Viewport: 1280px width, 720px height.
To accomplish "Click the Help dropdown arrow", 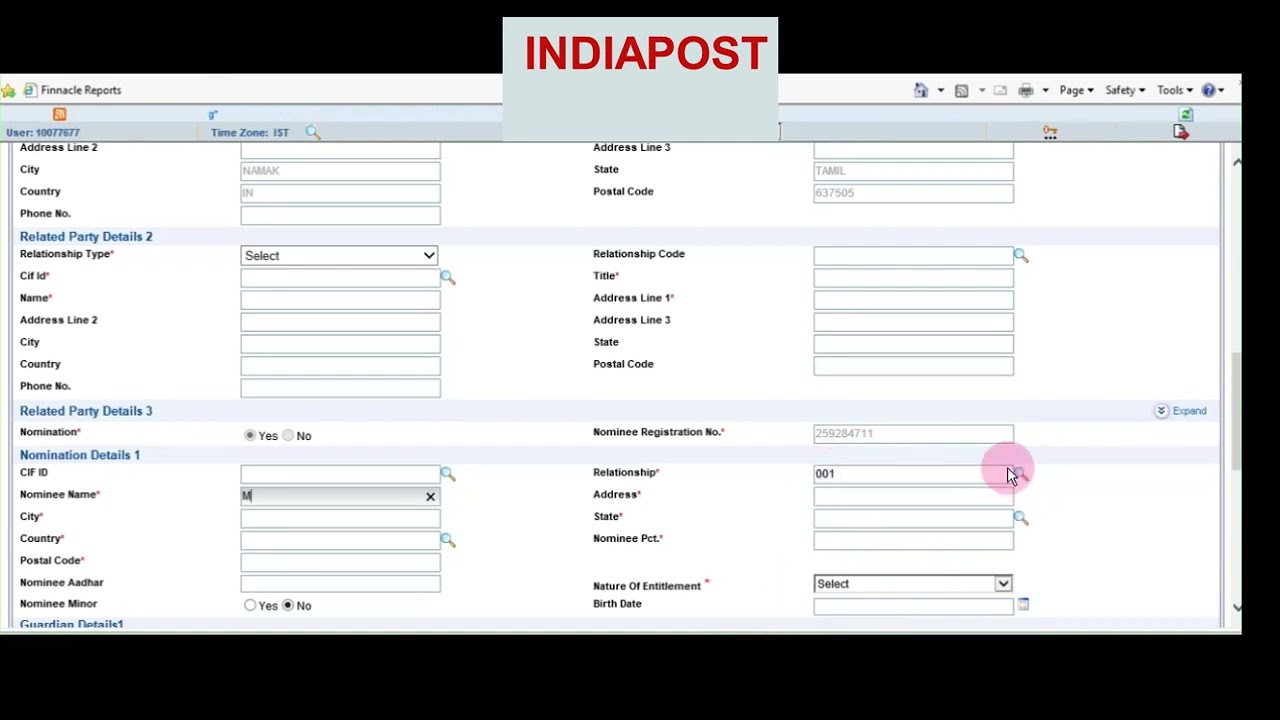I will point(1221,90).
